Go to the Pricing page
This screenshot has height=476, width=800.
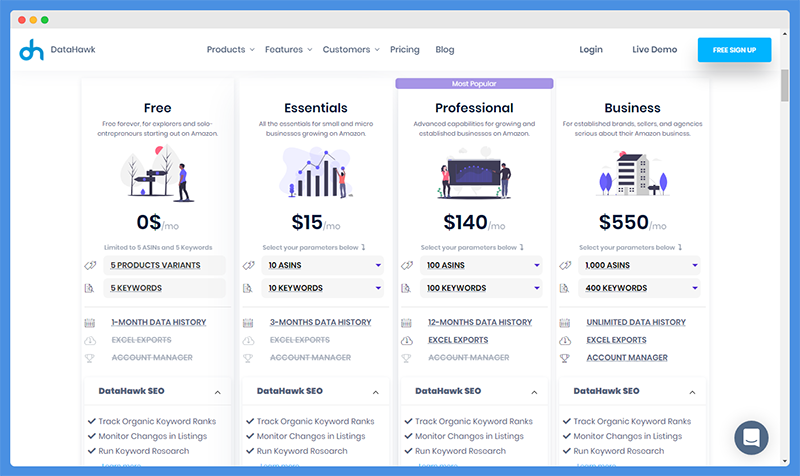point(405,49)
